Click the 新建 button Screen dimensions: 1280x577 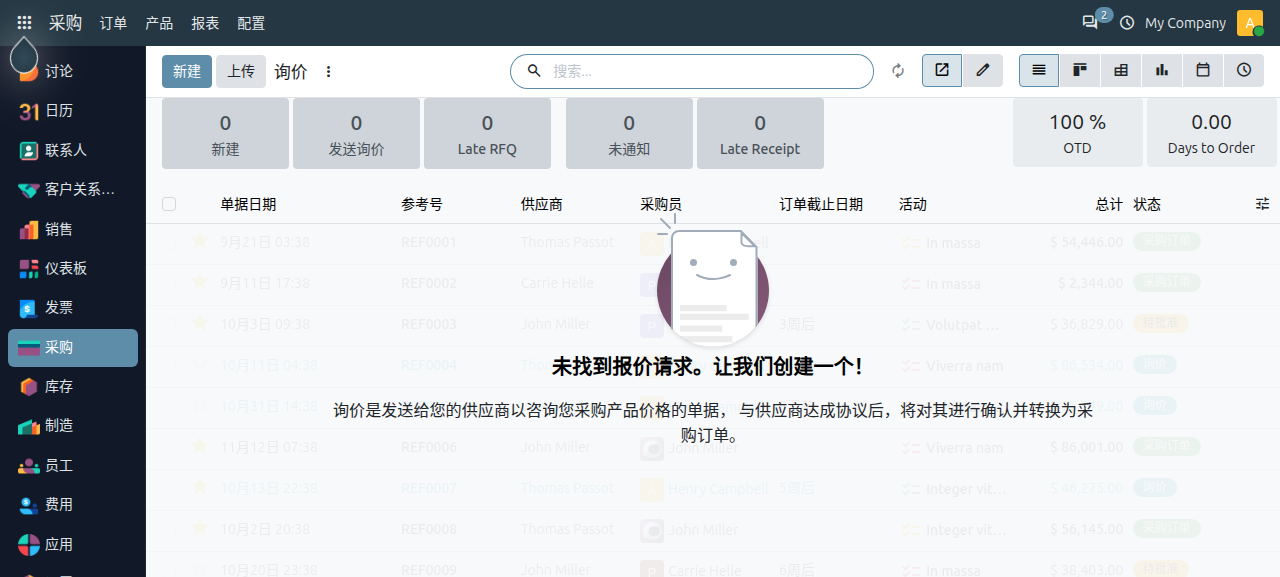click(187, 71)
